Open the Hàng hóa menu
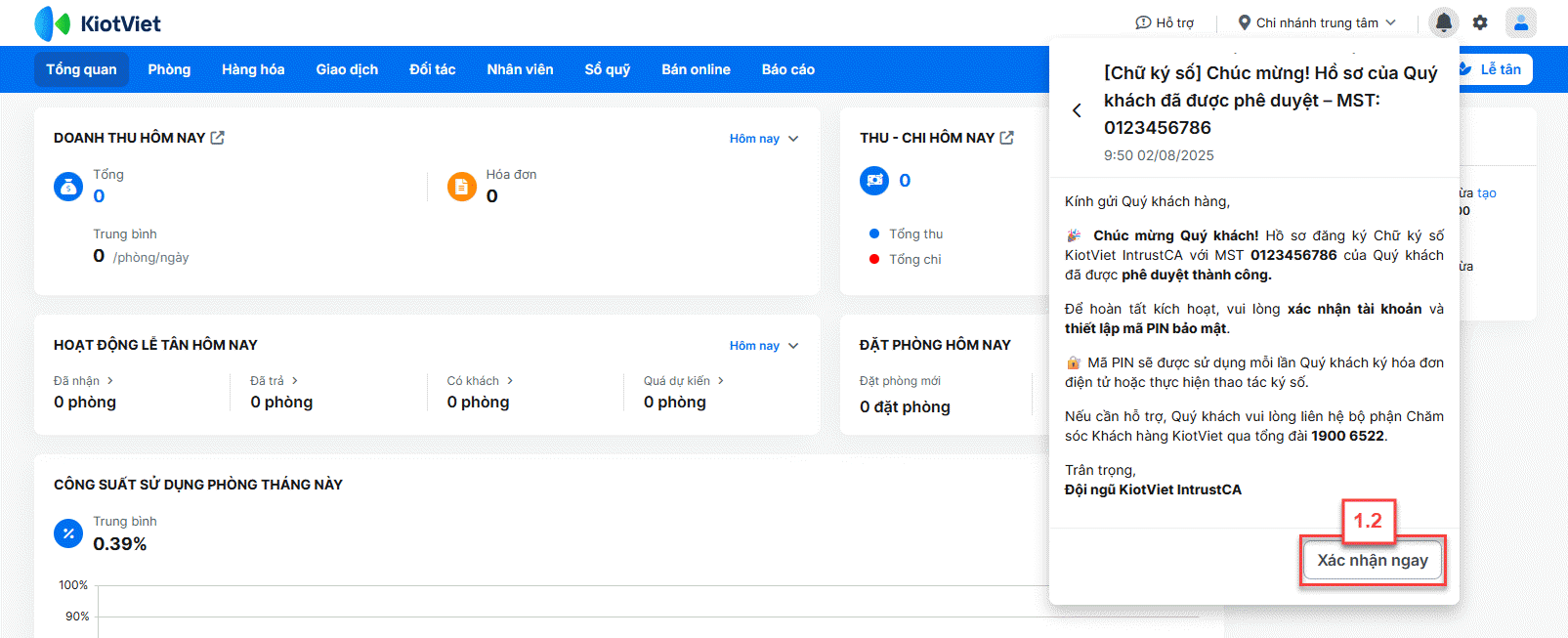The width and height of the screenshot is (1568, 638). click(253, 69)
